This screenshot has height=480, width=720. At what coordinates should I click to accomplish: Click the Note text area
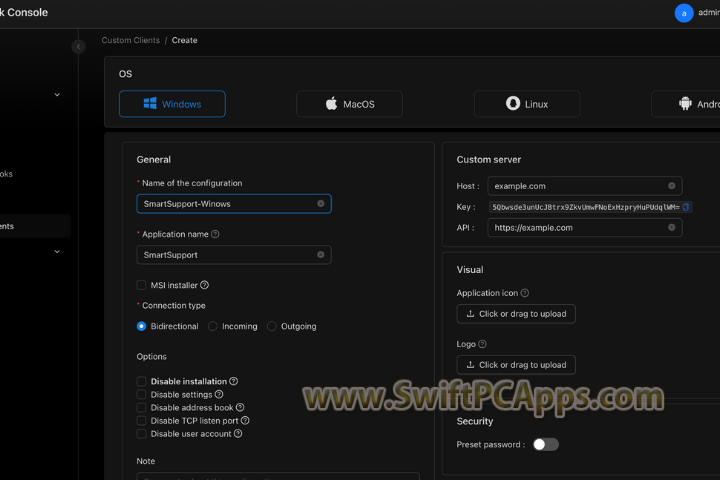pos(278,476)
